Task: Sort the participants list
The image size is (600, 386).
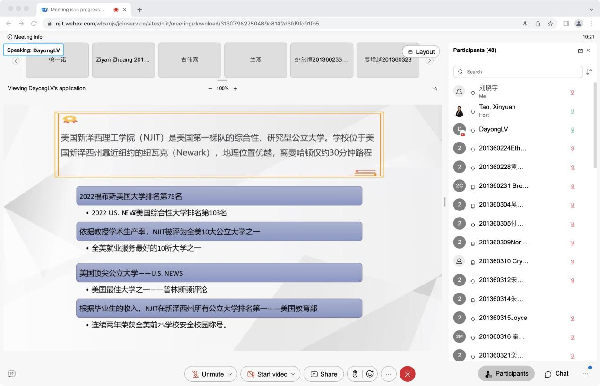Action: (589, 72)
